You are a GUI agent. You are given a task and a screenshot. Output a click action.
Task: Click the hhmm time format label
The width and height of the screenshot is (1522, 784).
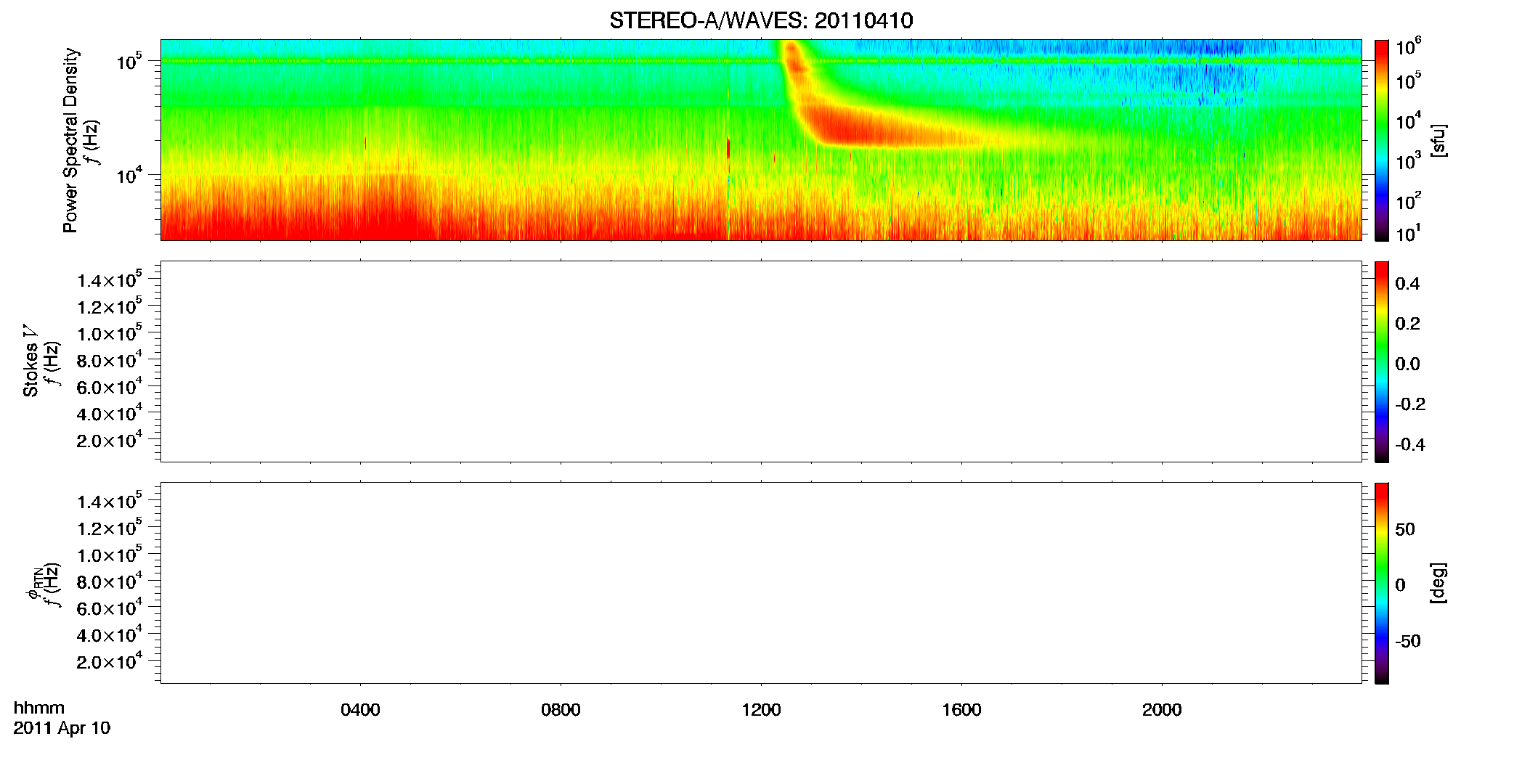[x=38, y=709]
